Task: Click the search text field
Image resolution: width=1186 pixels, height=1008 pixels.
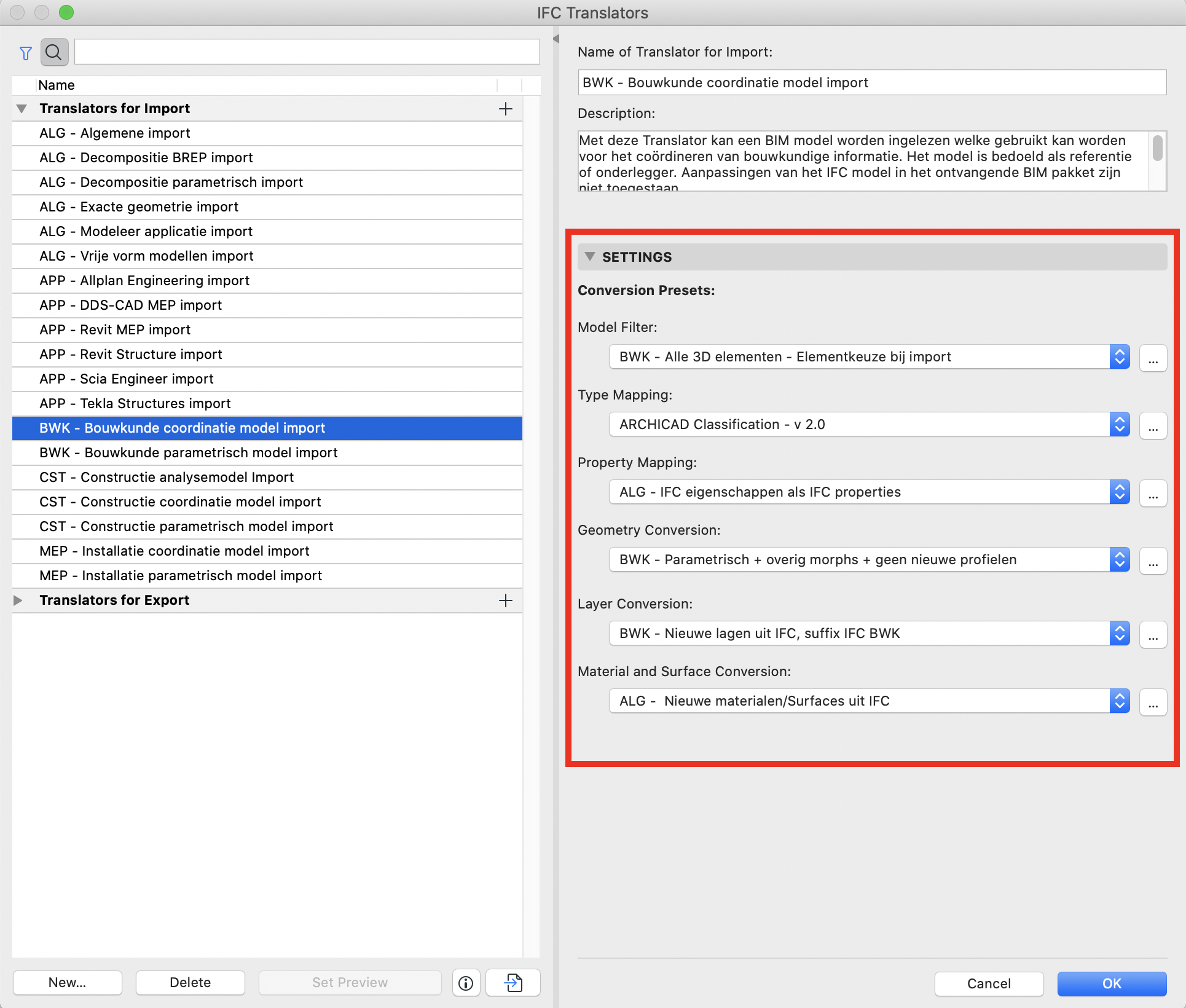Action: pyautogui.click(x=307, y=52)
